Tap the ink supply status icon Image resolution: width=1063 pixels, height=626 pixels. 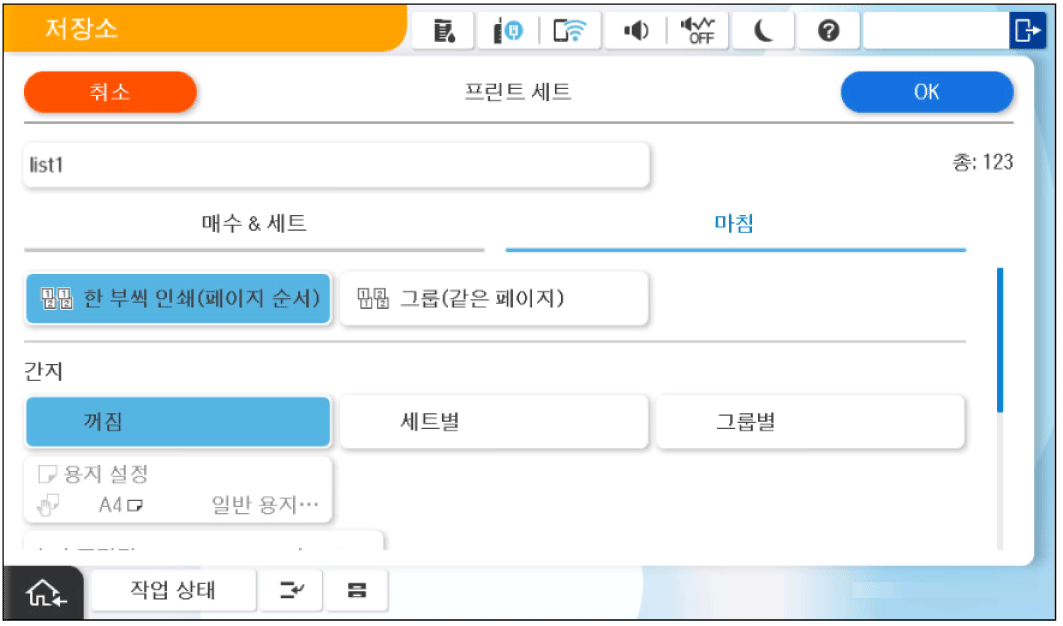point(507,32)
